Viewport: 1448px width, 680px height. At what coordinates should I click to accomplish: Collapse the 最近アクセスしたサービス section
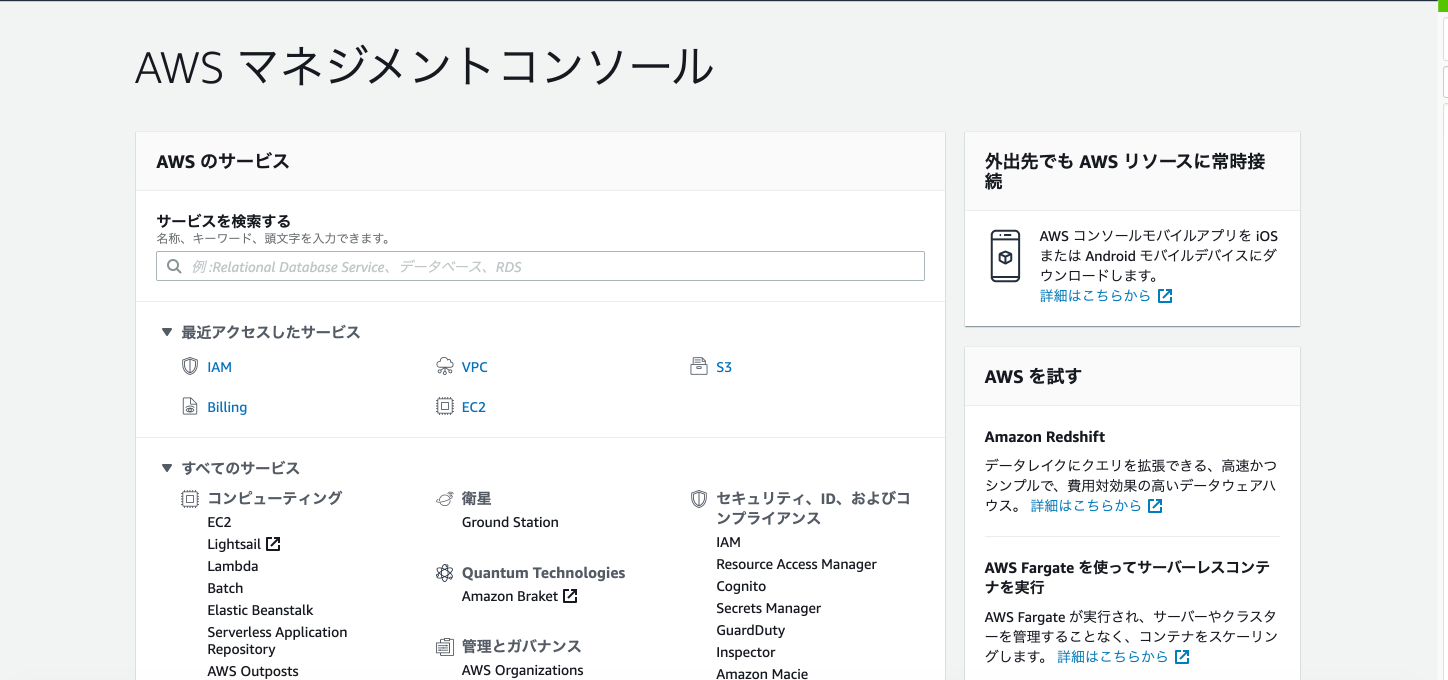tap(167, 332)
